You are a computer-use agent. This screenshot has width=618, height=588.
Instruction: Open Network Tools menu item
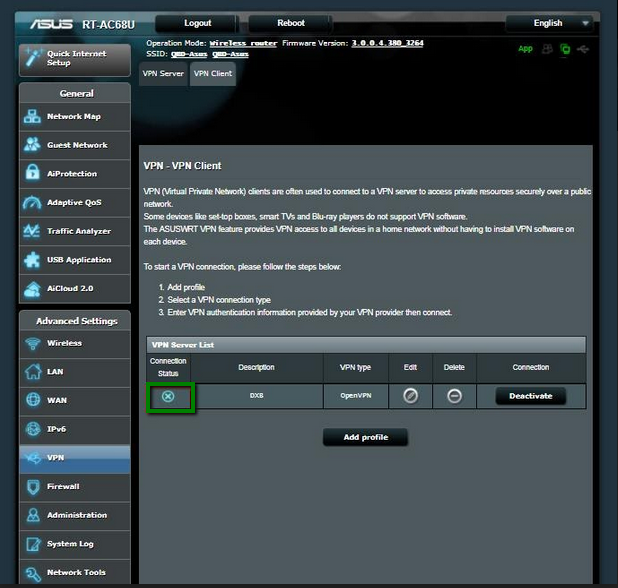pos(75,572)
